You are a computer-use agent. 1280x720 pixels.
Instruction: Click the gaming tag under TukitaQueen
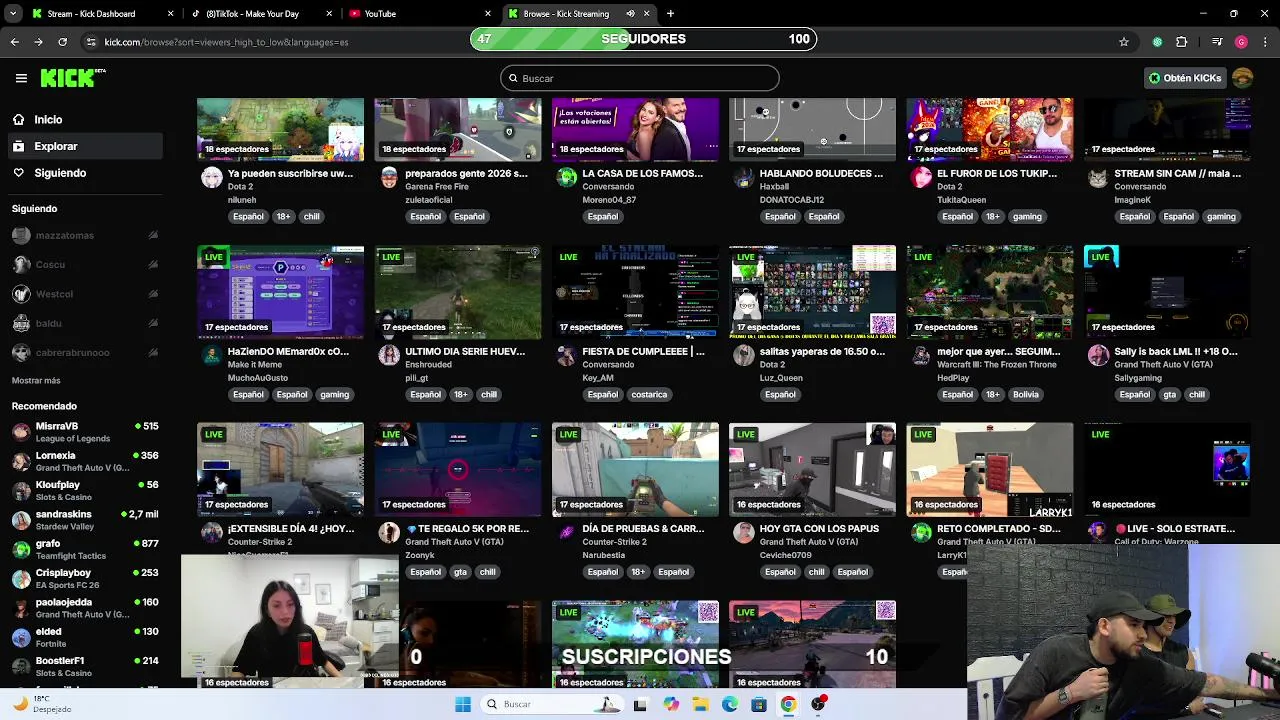point(1027,216)
